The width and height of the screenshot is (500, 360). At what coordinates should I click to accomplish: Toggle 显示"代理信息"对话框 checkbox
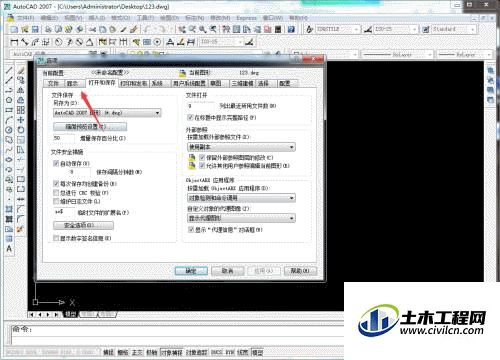(x=191, y=229)
